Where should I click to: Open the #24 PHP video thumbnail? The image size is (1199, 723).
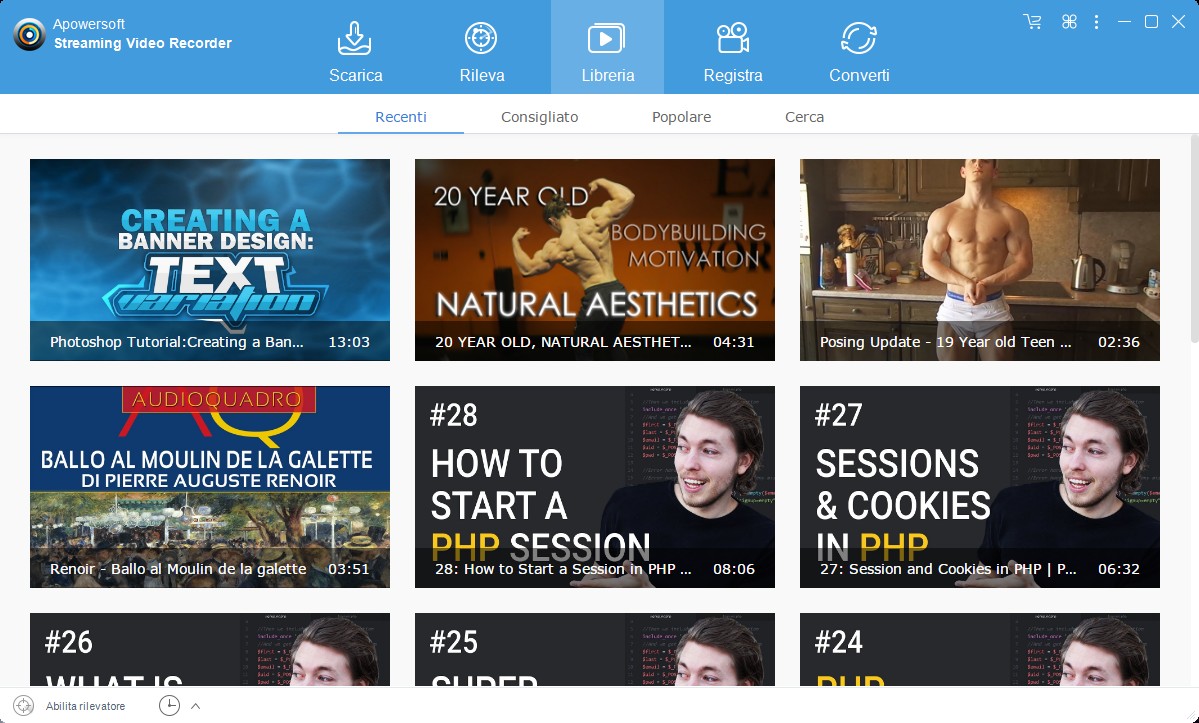click(x=980, y=649)
